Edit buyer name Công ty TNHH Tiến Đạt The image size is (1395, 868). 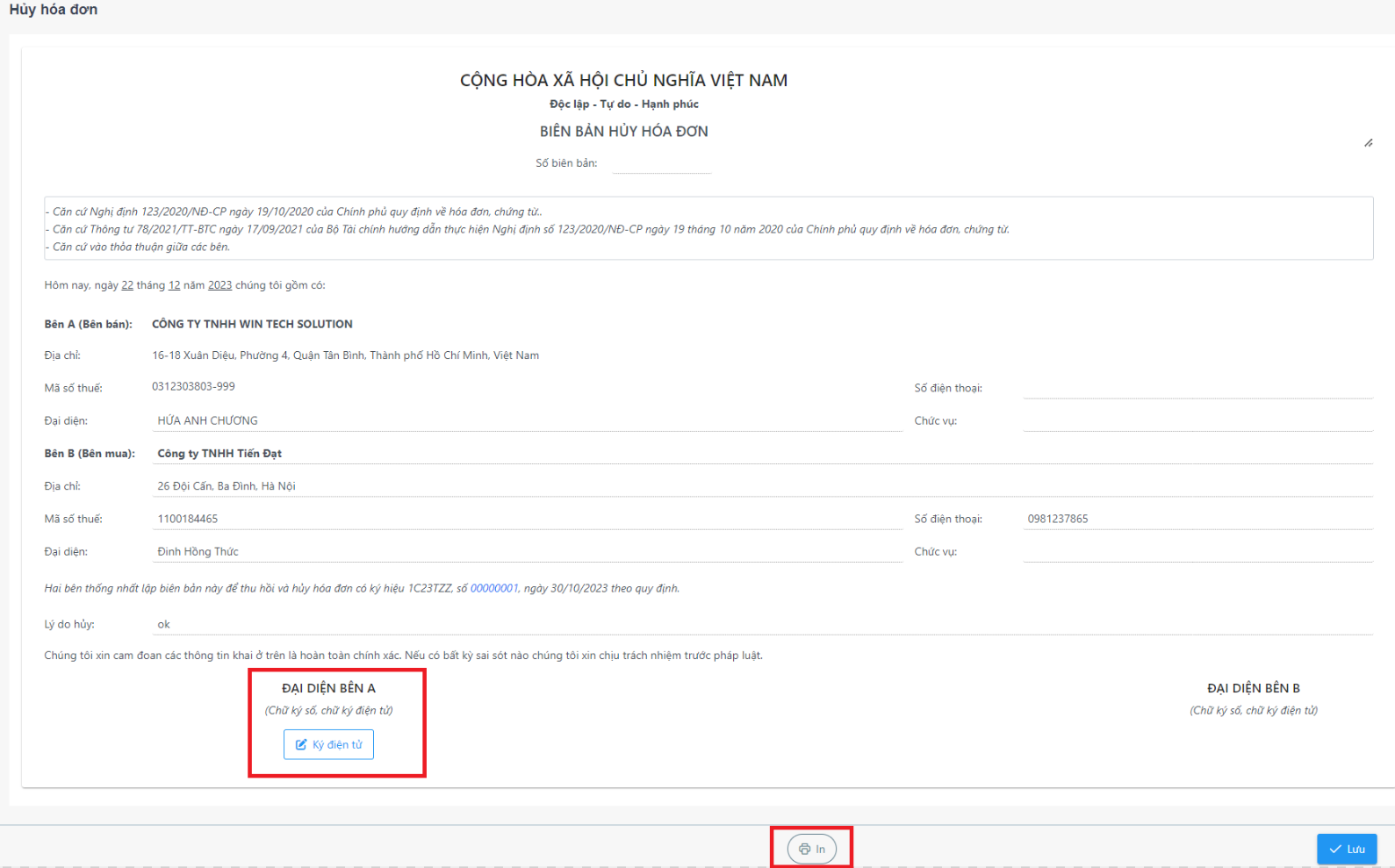[x=762, y=453]
